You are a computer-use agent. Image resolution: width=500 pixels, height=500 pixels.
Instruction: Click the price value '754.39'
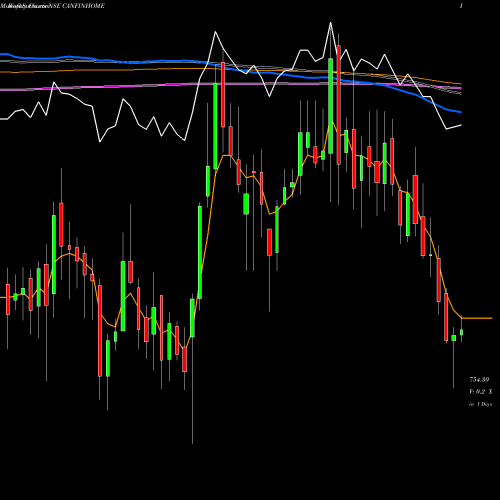pos(479,379)
